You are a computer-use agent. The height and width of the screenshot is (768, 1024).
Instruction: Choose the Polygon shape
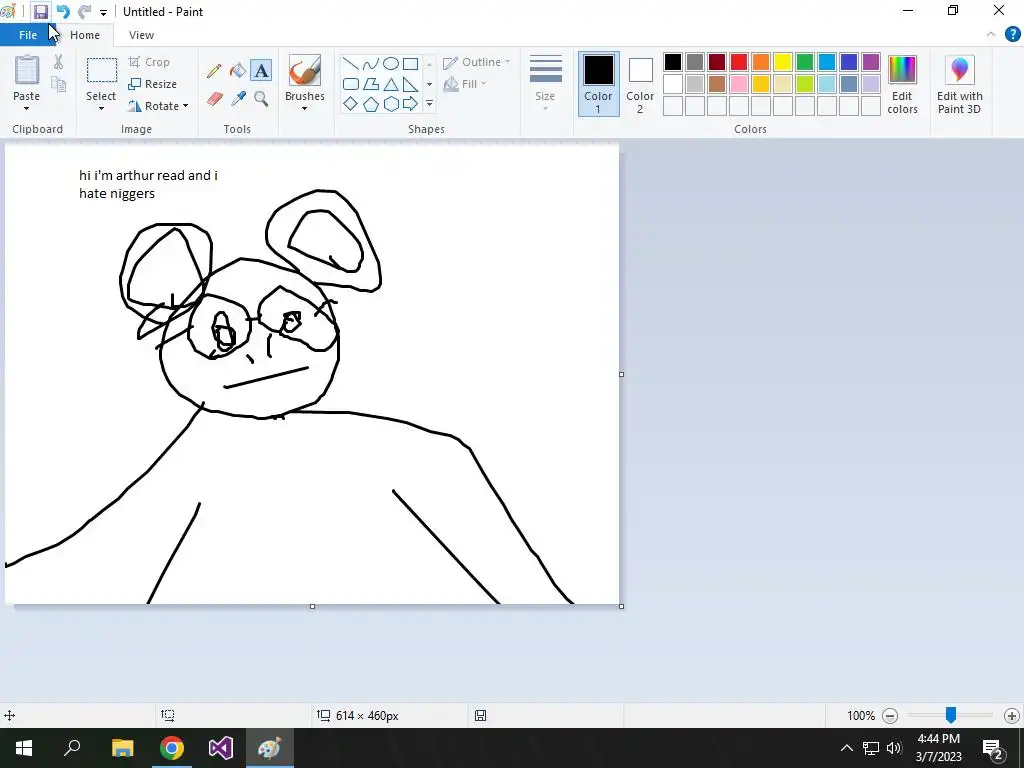371,84
